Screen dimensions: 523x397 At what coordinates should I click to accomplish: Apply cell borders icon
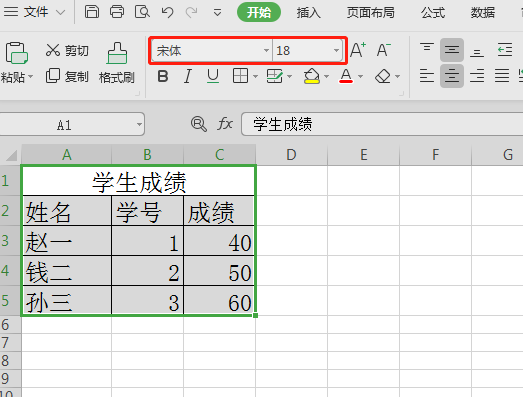coord(240,76)
